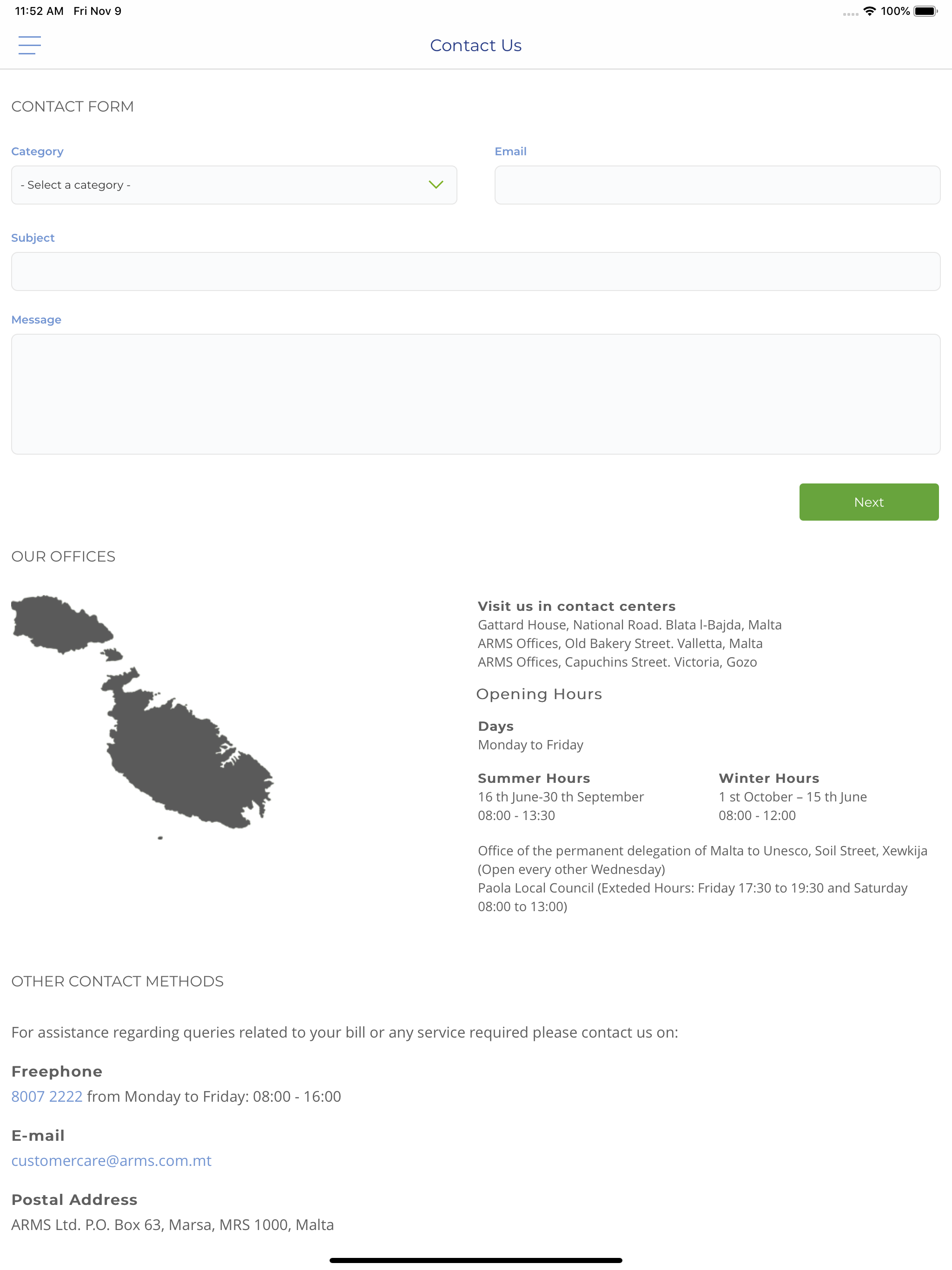
Task: Click into the Subject field
Action: pos(476,271)
